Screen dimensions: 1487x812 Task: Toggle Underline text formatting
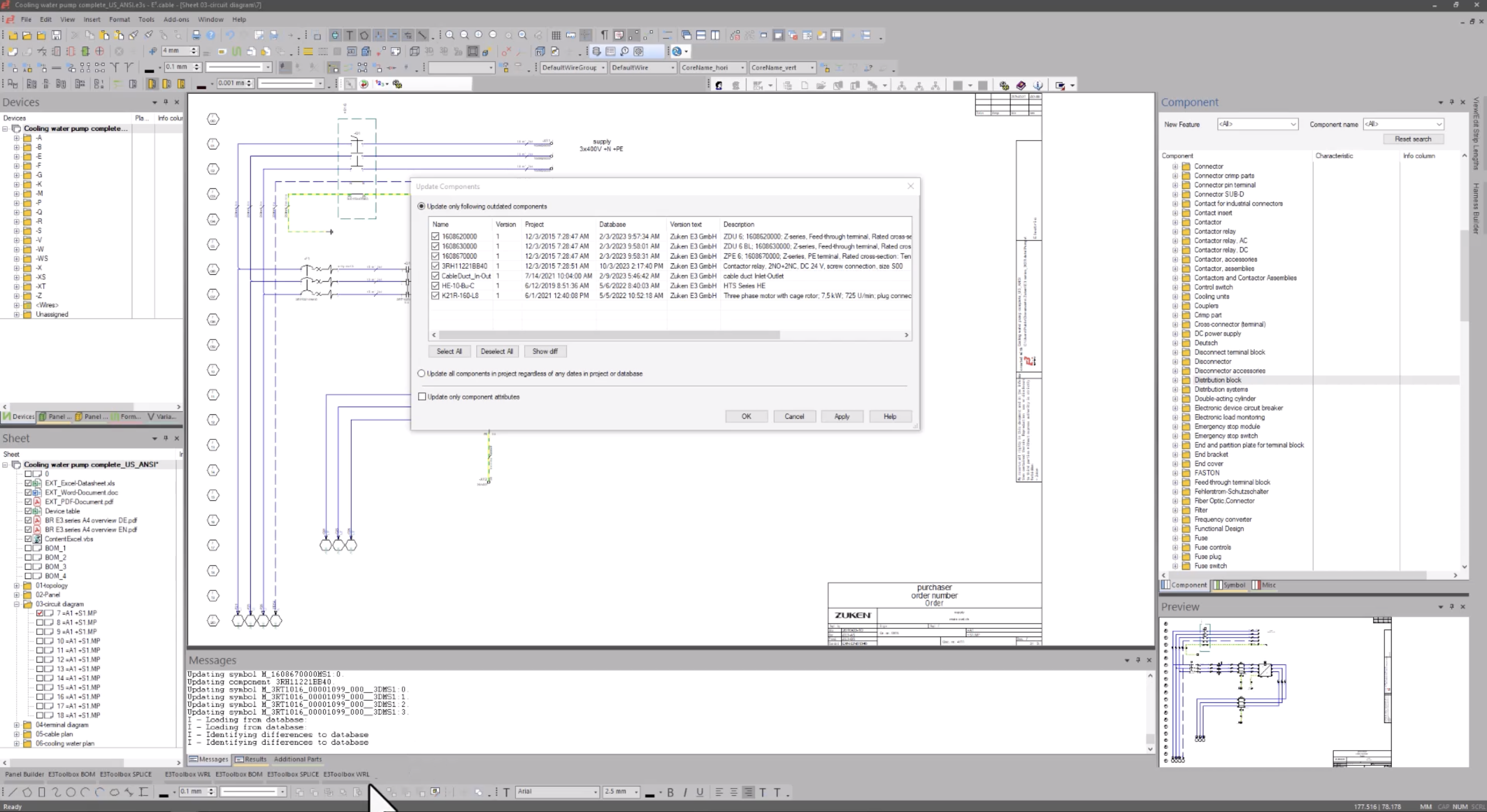pyautogui.click(x=700, y=792)
